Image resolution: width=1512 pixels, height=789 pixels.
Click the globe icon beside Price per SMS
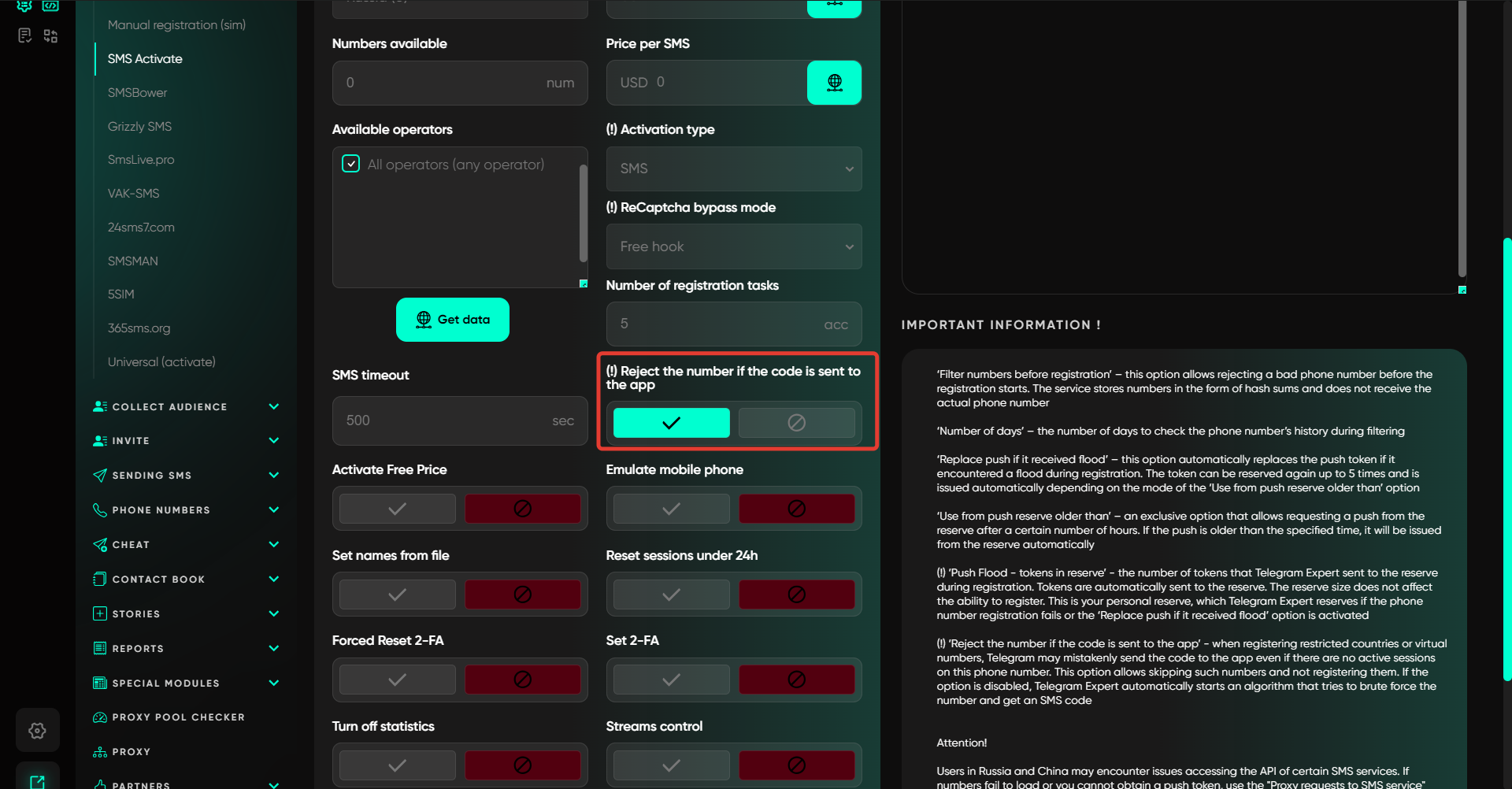(x=834, y=83)
